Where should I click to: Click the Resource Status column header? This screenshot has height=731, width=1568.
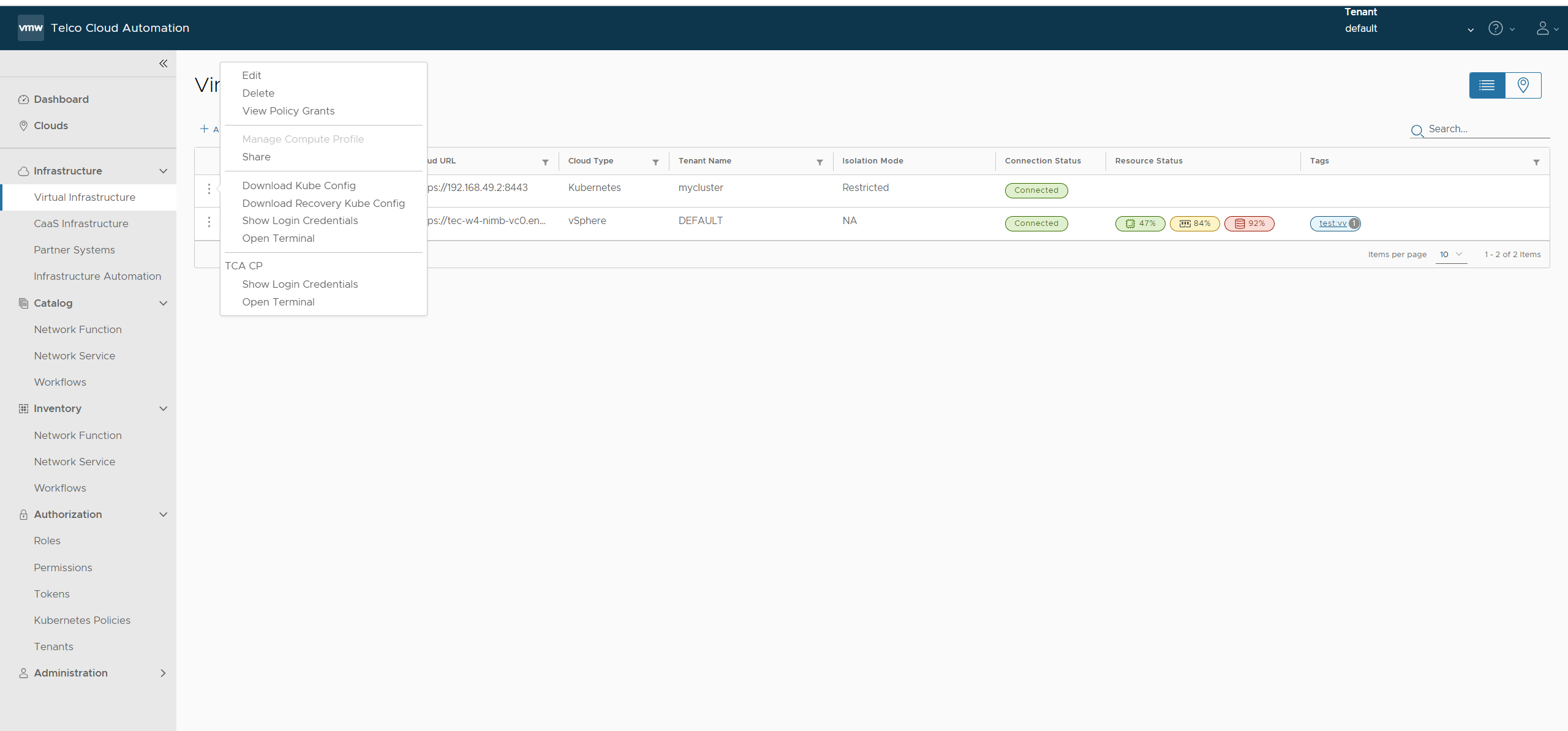click(1148, 161)
